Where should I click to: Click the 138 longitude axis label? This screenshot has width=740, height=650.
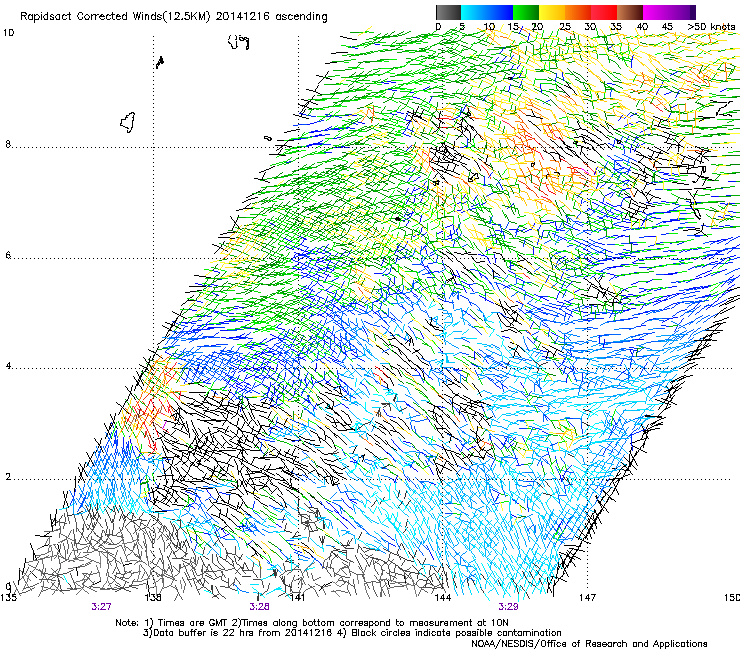[x=152, y=597]
